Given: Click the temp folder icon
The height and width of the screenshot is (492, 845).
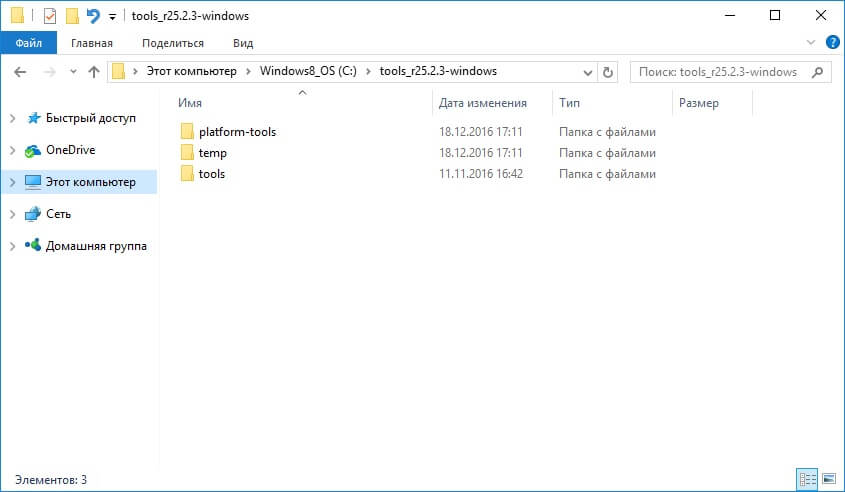Looking at the screenshot, I should click(187, 152).
